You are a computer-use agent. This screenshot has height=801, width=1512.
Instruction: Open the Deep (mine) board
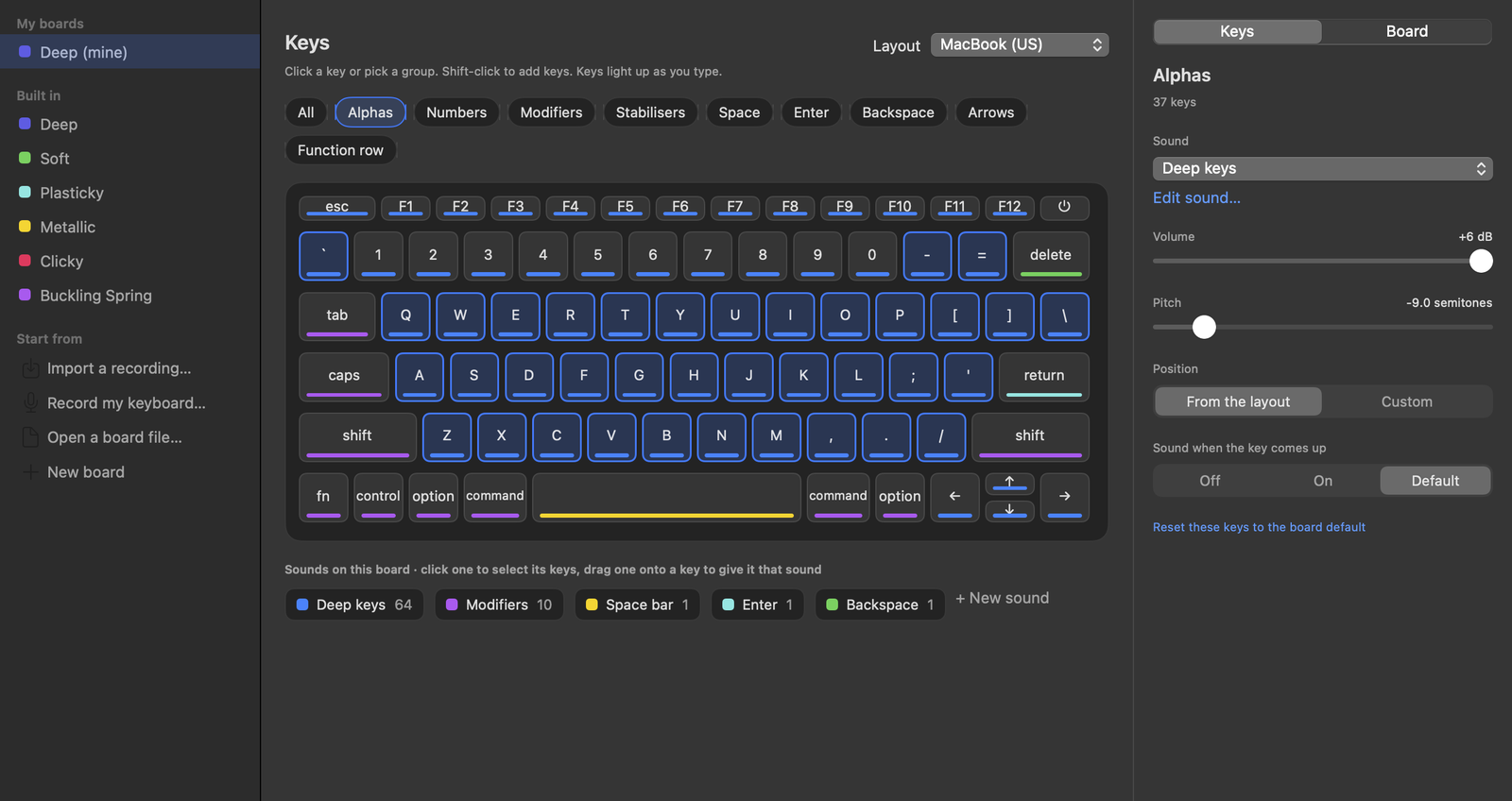click(129, 52)
